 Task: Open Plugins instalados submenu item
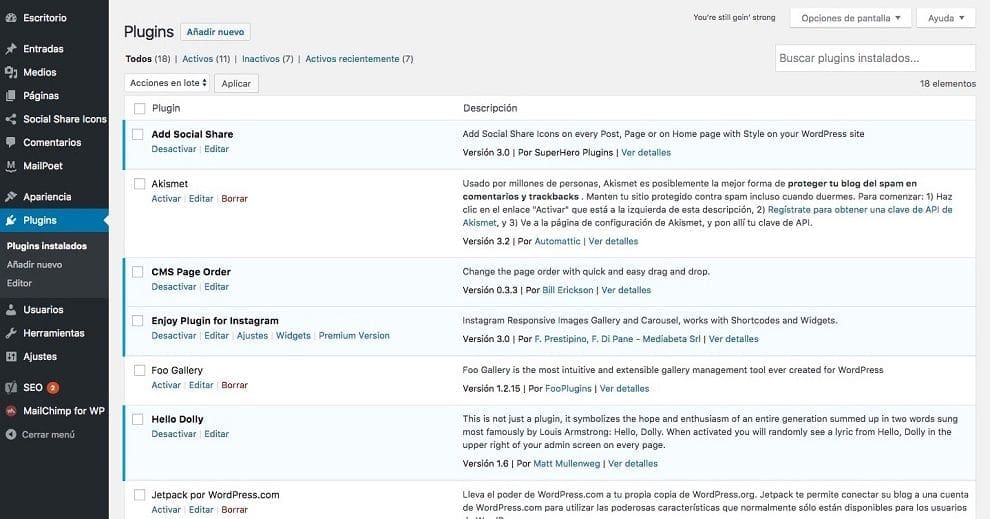47,246
